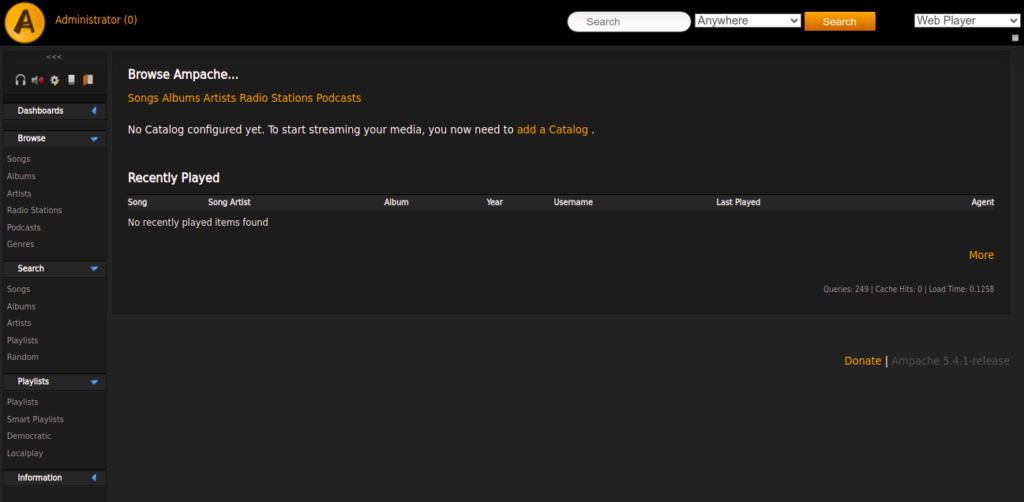Screen dimensions: 1024x502
Task: Click the orange Search button
Action: pyautogui.click(x=840, y=22)
